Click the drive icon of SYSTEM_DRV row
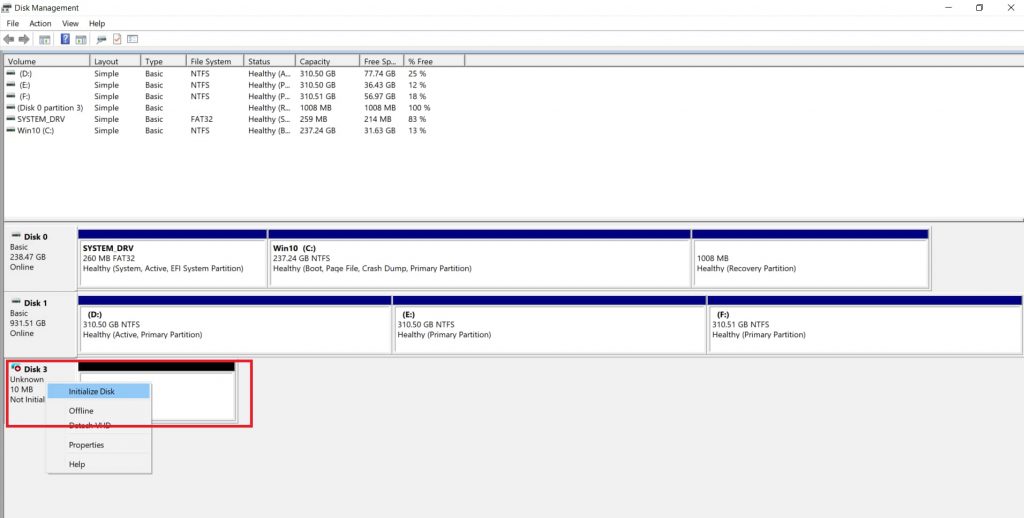The height and width of the screenshot is (518, 1024). 10,119
